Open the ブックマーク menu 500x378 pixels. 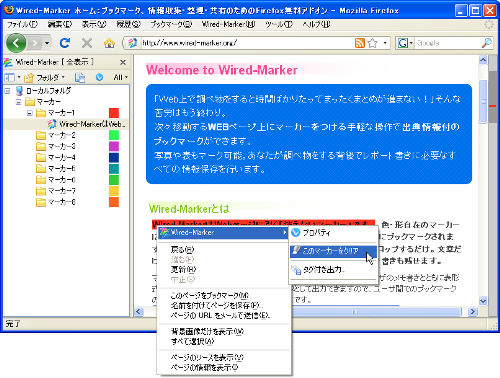pyautogui.click(x=171, y=24)
